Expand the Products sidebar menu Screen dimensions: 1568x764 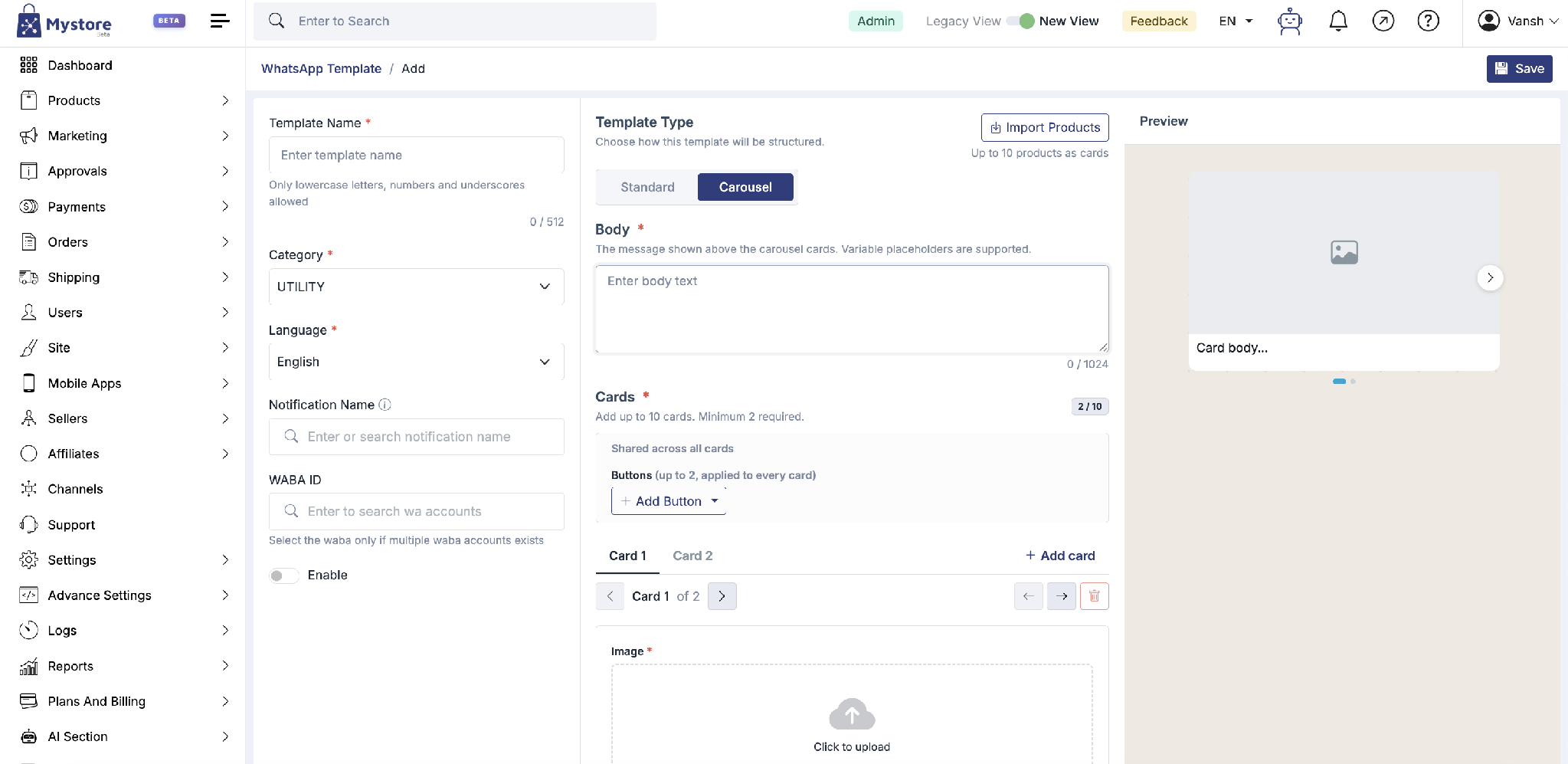(225, 100)
